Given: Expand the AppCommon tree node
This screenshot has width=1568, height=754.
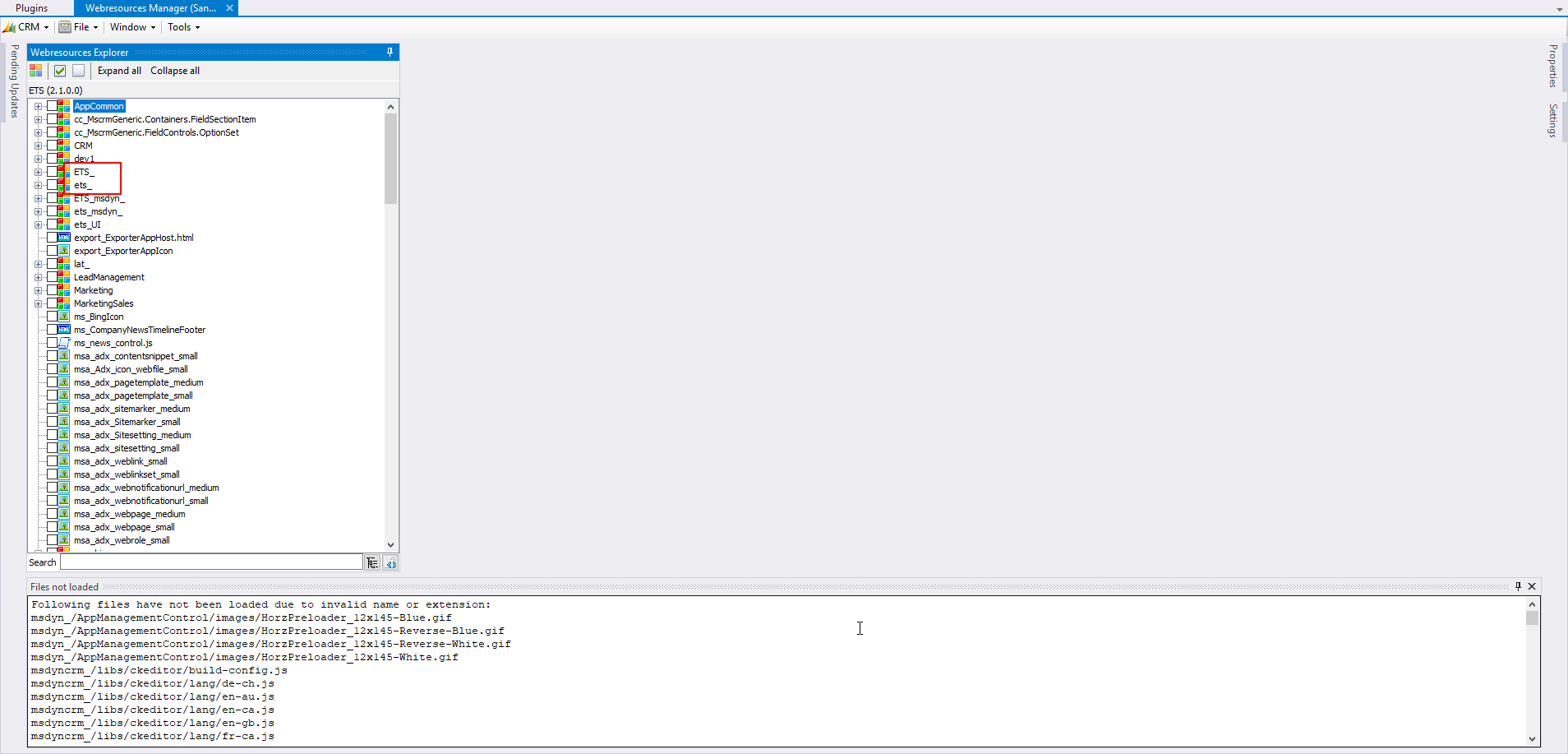Looking at the screenshot, I should coord(39,106).
